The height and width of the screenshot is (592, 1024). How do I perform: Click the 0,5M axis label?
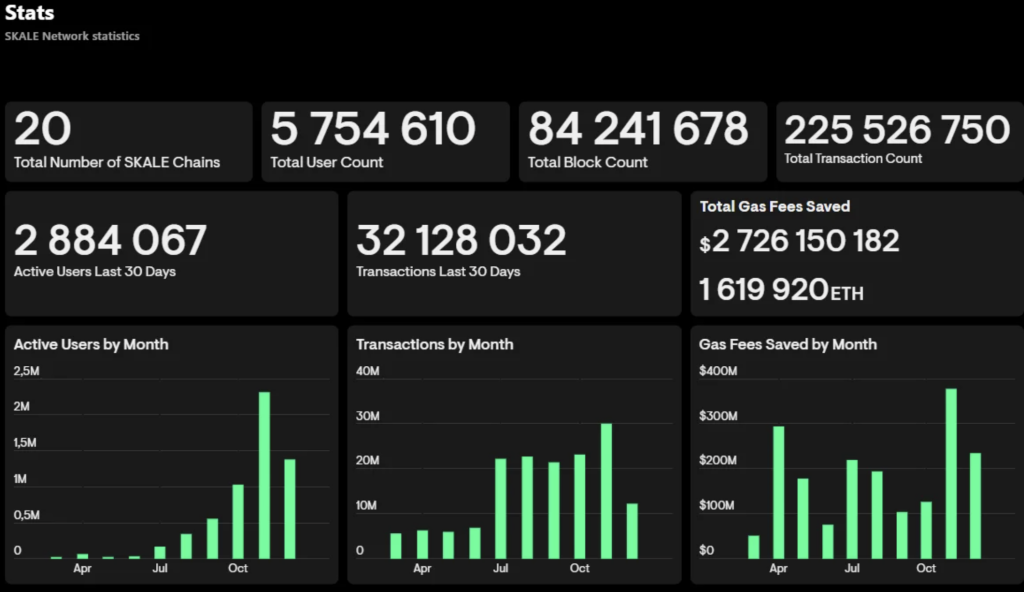pyautogui.click(x=27, y=515)
